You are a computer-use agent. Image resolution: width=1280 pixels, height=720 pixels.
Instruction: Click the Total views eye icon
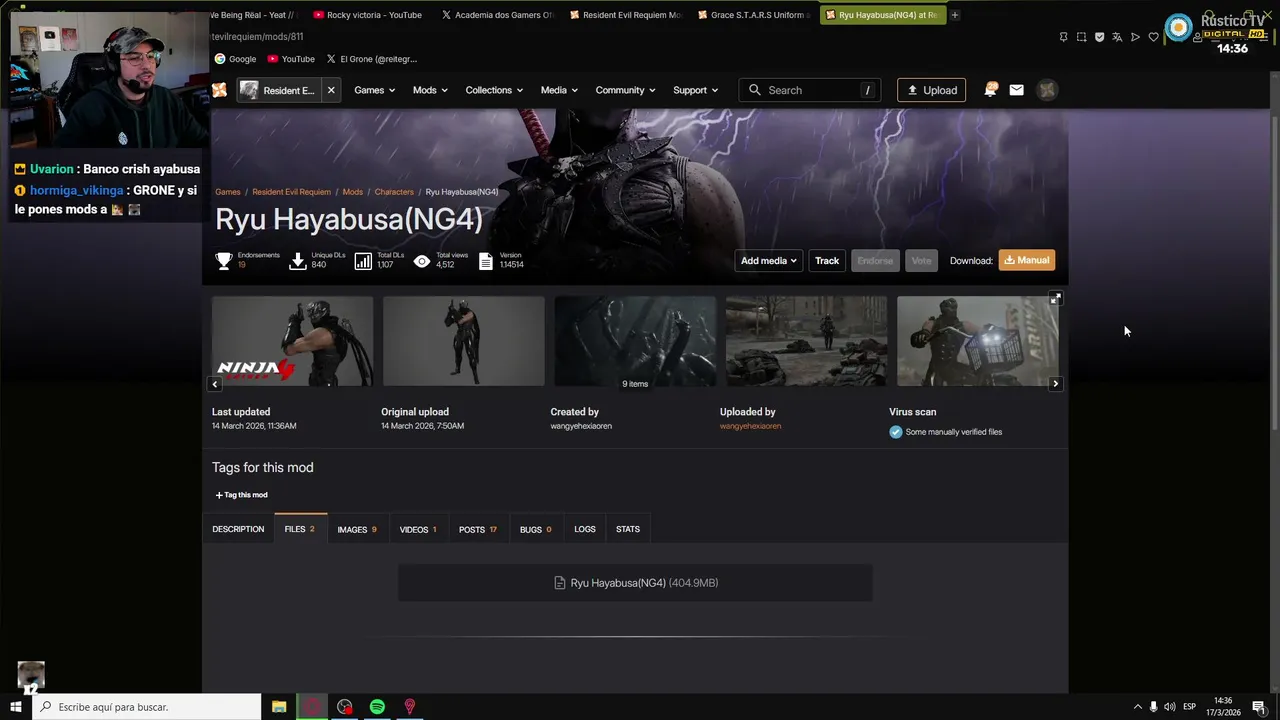[x=422, y=261]
